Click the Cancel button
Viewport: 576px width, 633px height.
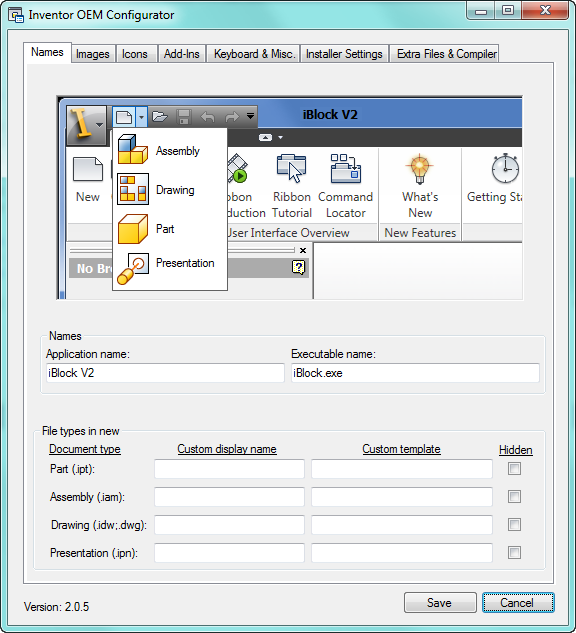point(518,603)
